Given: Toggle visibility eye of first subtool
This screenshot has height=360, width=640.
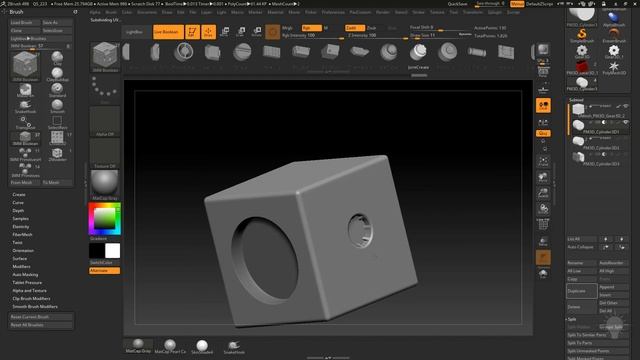Looking at the screenshot, I should [625, 106].
